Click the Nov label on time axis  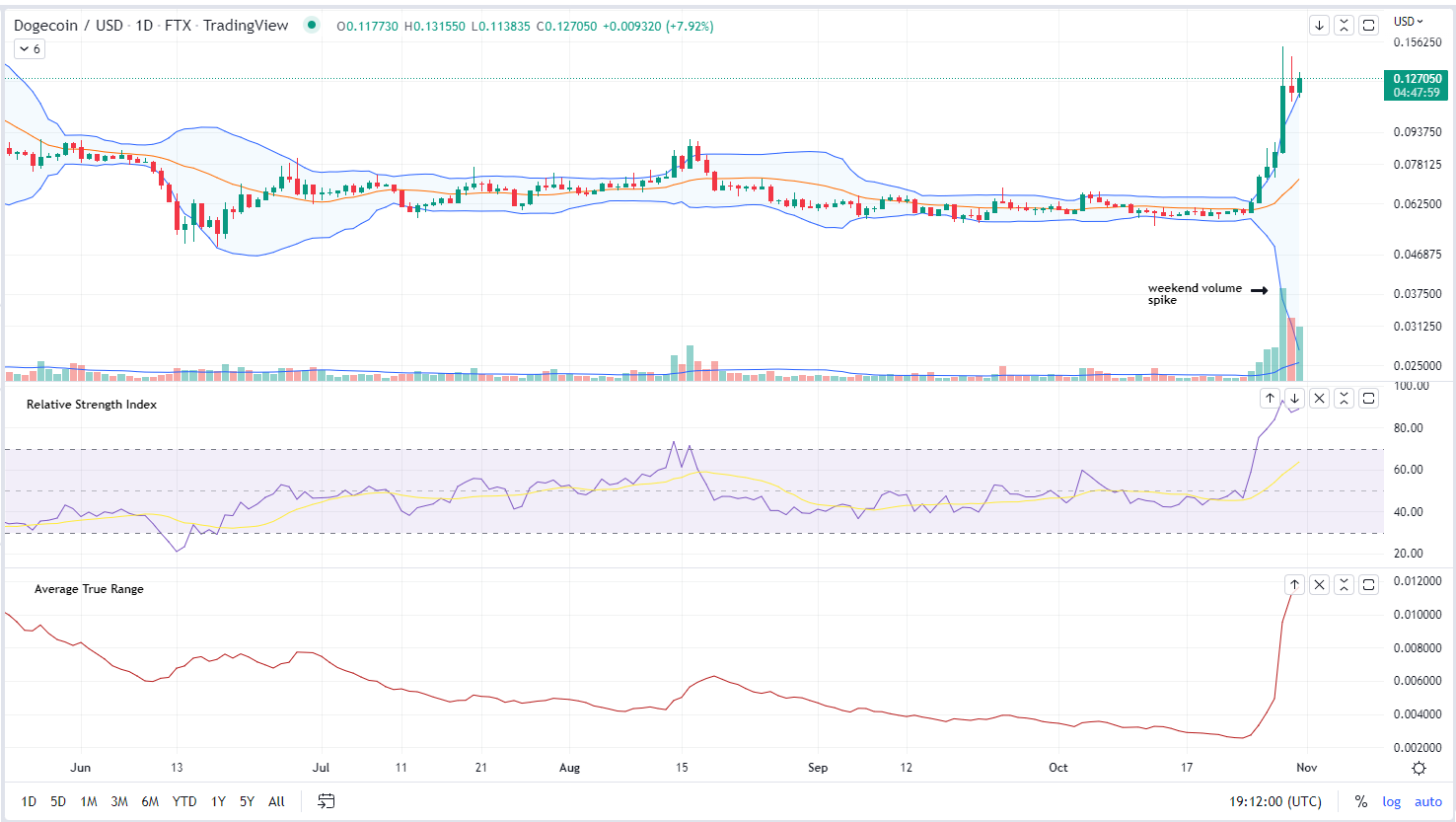pos(1306,768)
